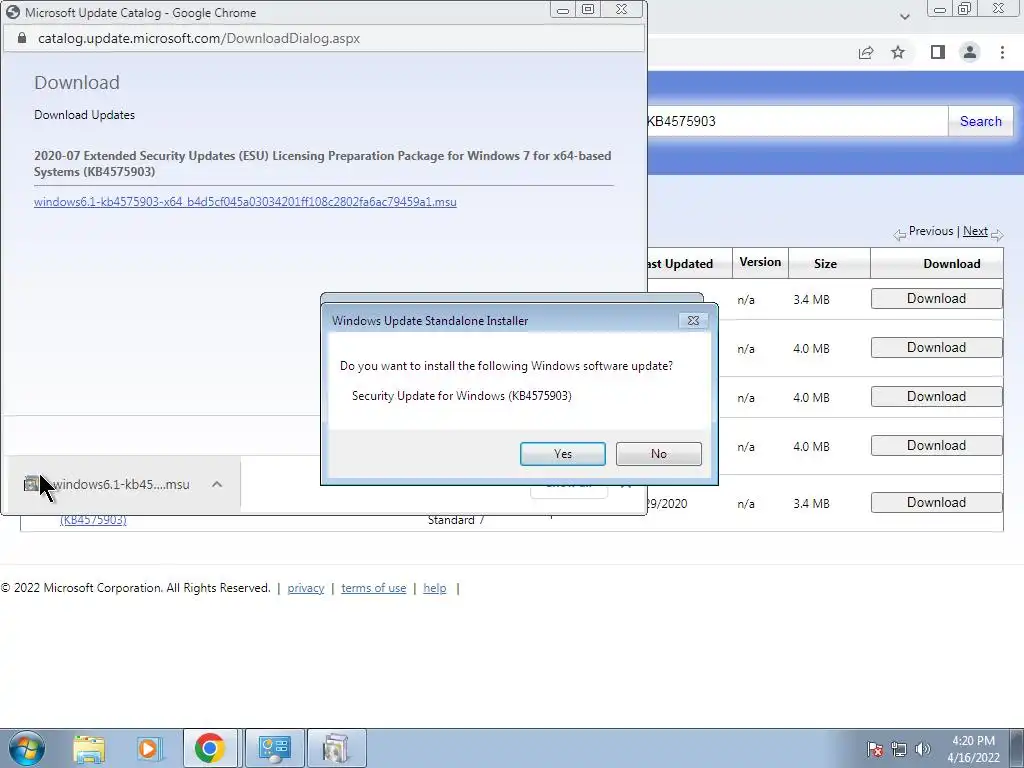Click Yes to install update KB4575903
Viewport: 1024px width, 768px height.
tap(562, 454)
